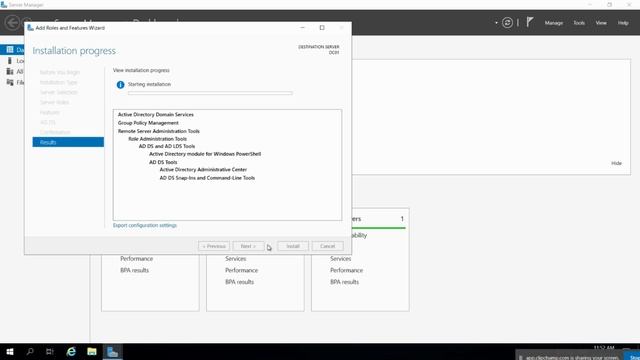Open the dropdown arrow left of refresh icon
The image size is (640, 360).
[x=496, y=23]
